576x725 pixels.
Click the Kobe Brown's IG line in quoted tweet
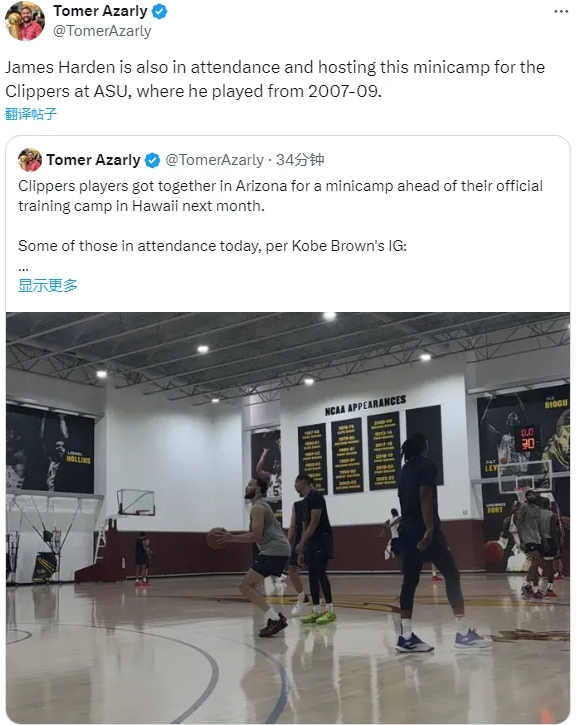click(212, 246)
